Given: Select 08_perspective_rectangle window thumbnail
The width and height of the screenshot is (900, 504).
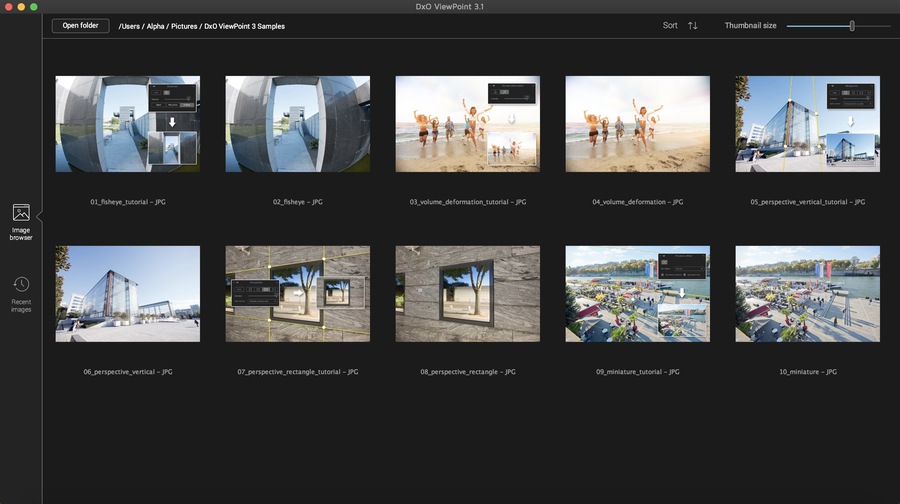Looking at the screenshot, I should [x=468, y=294].
